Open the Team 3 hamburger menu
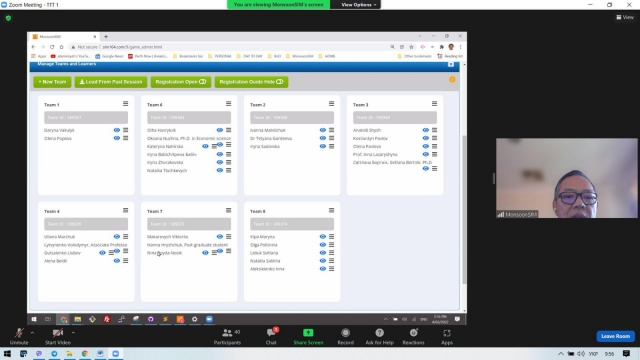The image size is (640, 360). pos(434,104)
